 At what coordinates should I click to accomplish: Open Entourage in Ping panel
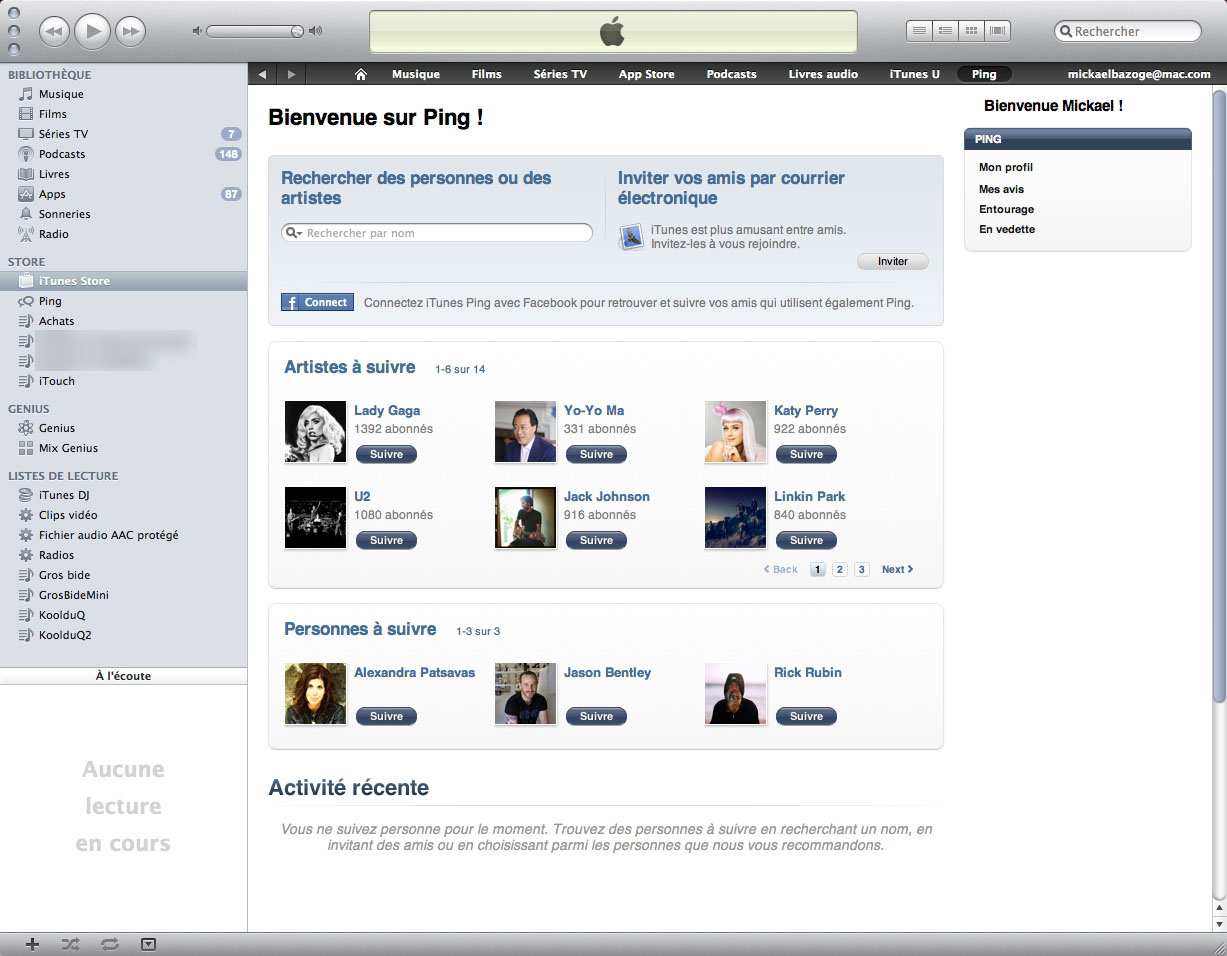coord(1006,209)
